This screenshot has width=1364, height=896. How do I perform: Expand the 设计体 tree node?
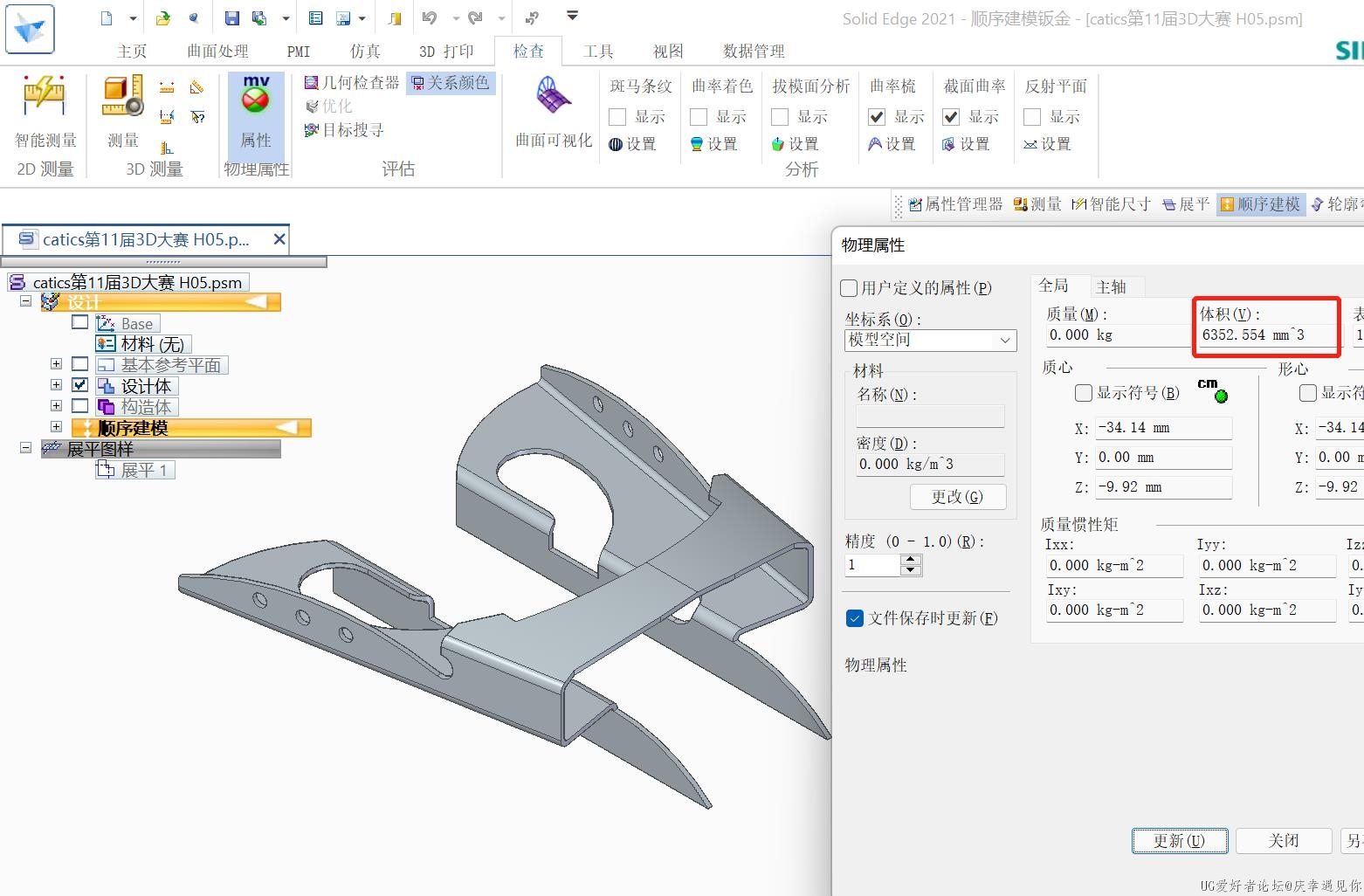click(x=56, y=385)
